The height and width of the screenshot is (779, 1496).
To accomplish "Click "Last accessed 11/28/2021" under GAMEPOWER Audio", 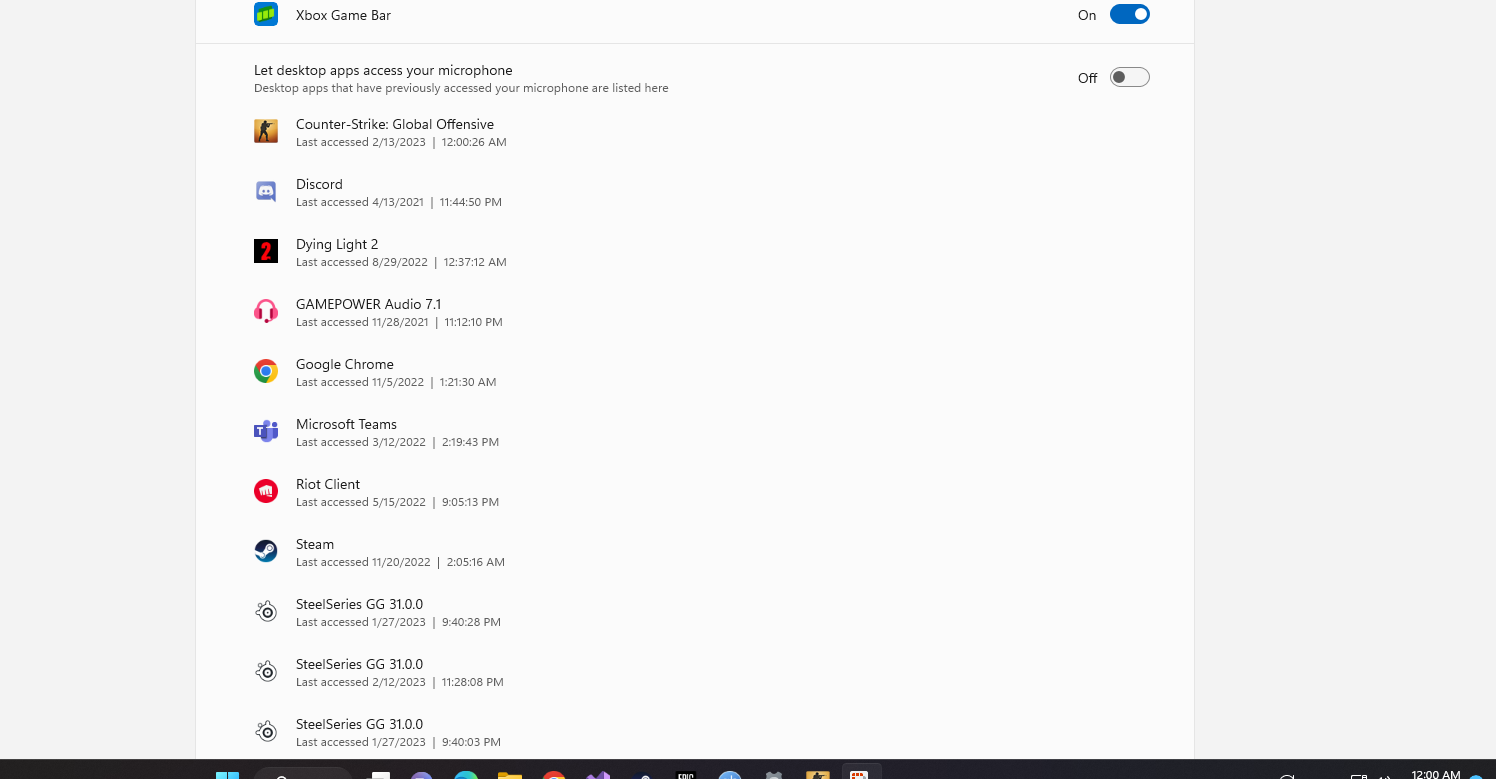I will click(x=362, y=322).
